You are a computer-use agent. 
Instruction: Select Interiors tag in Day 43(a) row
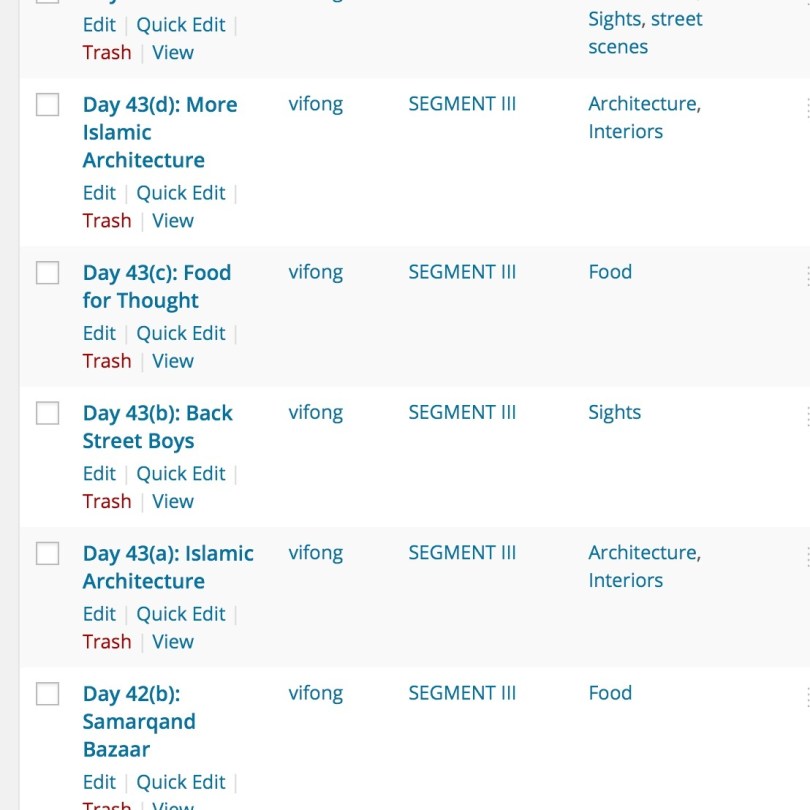[625, 580]
